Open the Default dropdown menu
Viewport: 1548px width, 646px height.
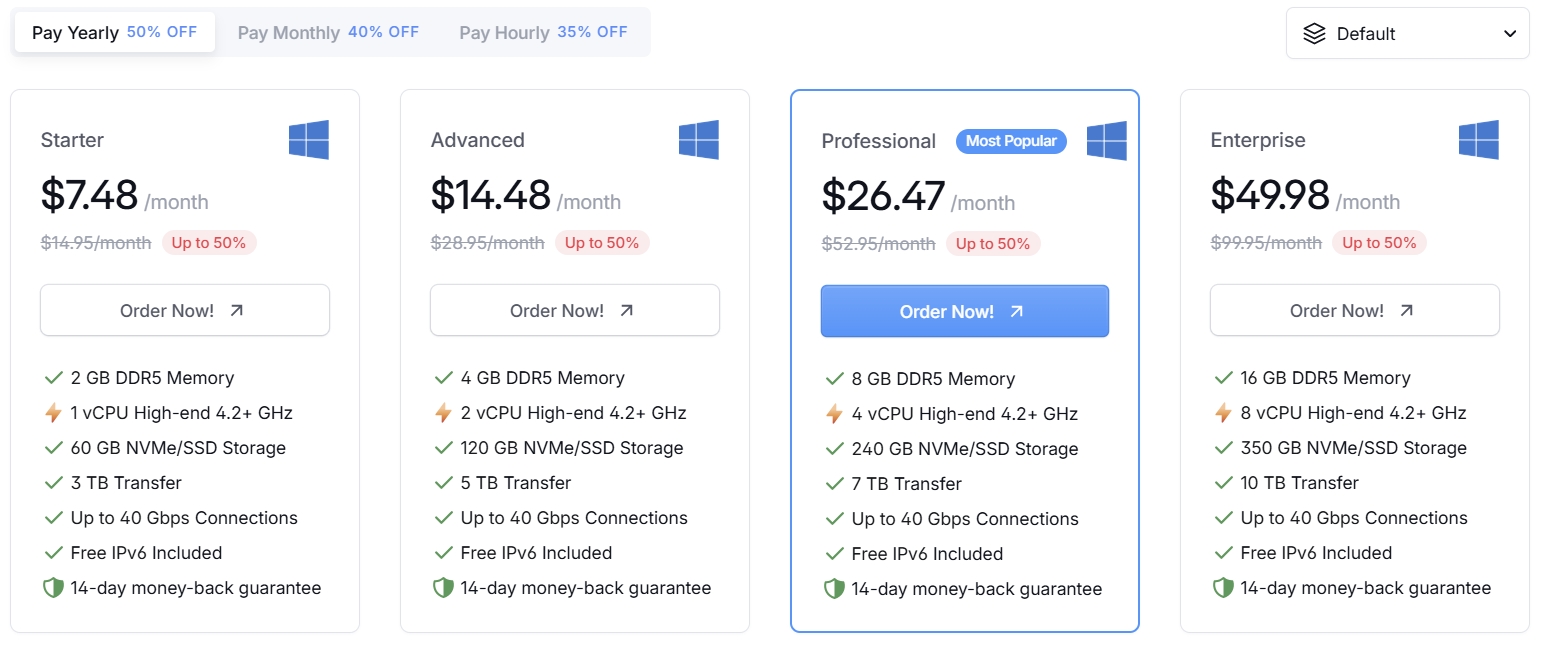click(x=1407, y=34)
